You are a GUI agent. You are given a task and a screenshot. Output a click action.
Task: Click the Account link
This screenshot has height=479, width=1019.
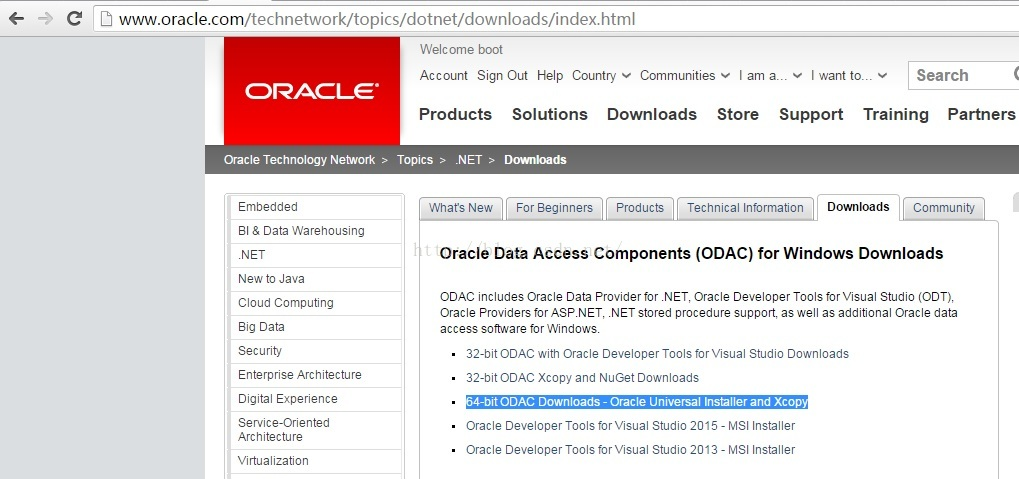click(444, 75)
